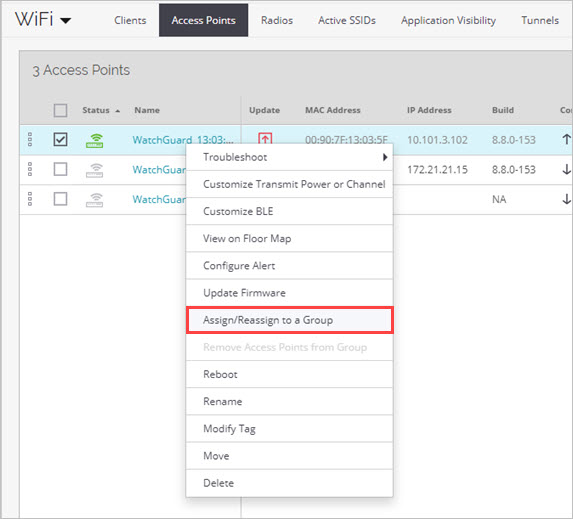Open the Radios tab
This screenshot has width=573, height=519.
(277, 20)
